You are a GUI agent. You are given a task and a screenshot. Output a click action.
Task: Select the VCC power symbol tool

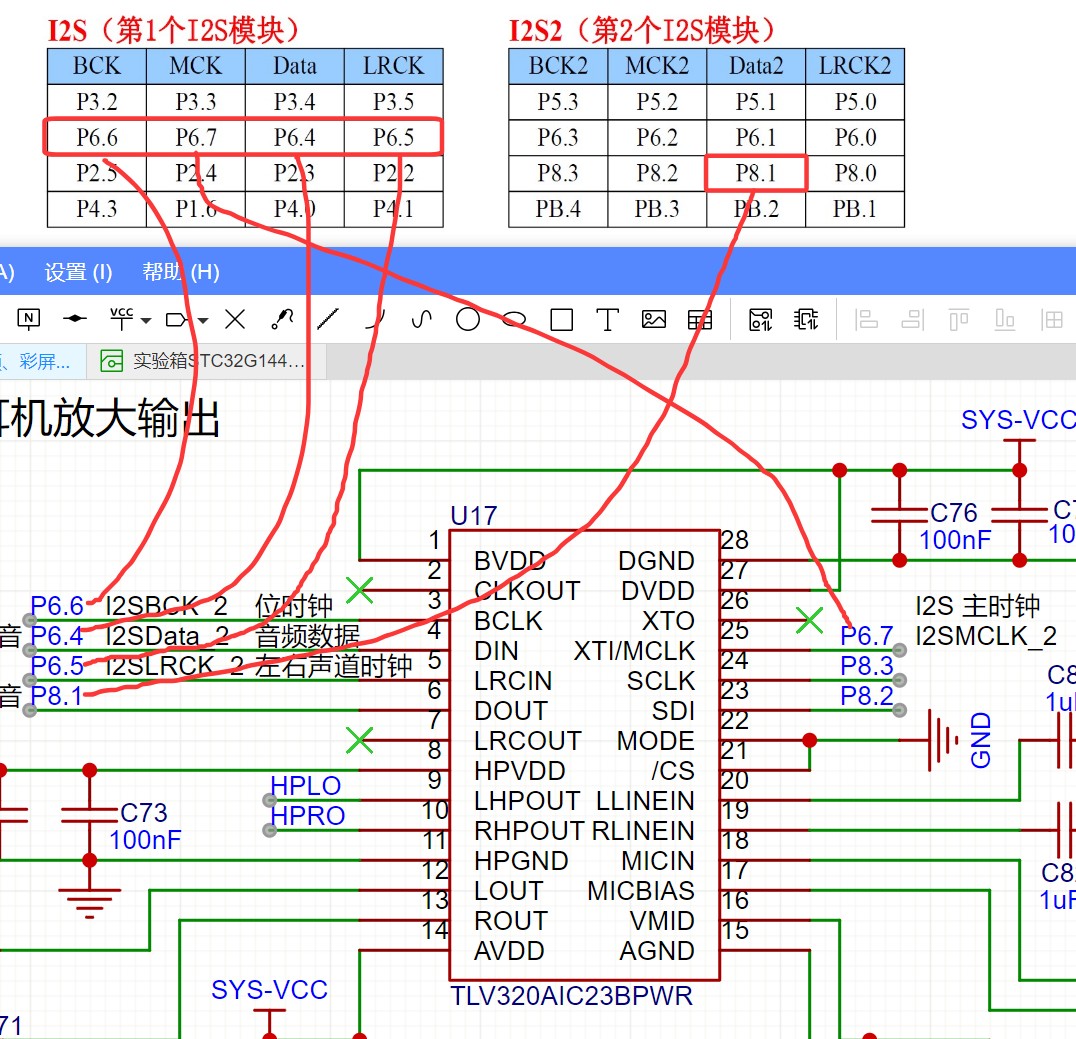(x=121, y=319)
